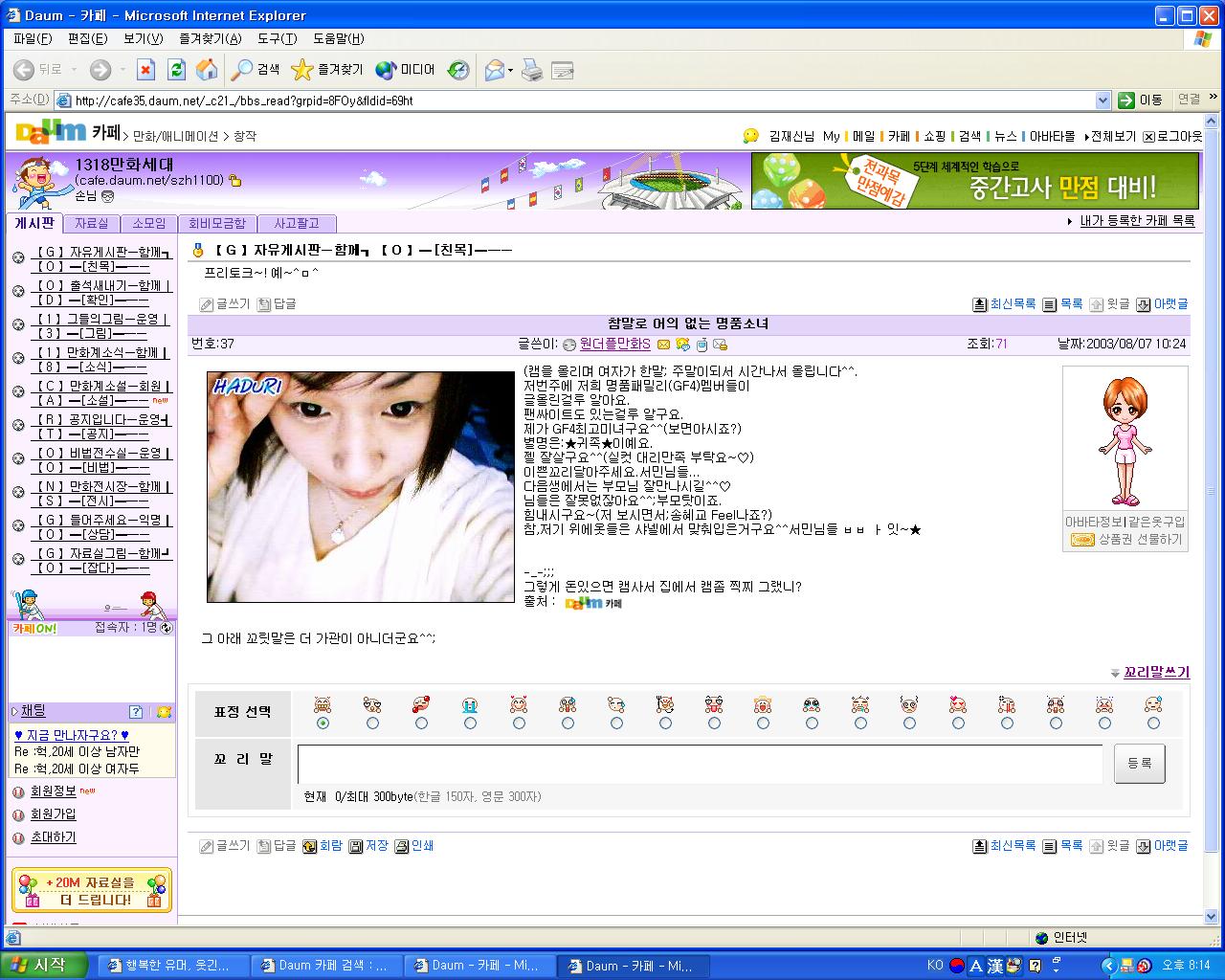The width and height of the screenshot is (1225, 980).
Task: Open 즐겨찾기 favorites star button
Action: [327, 69]
